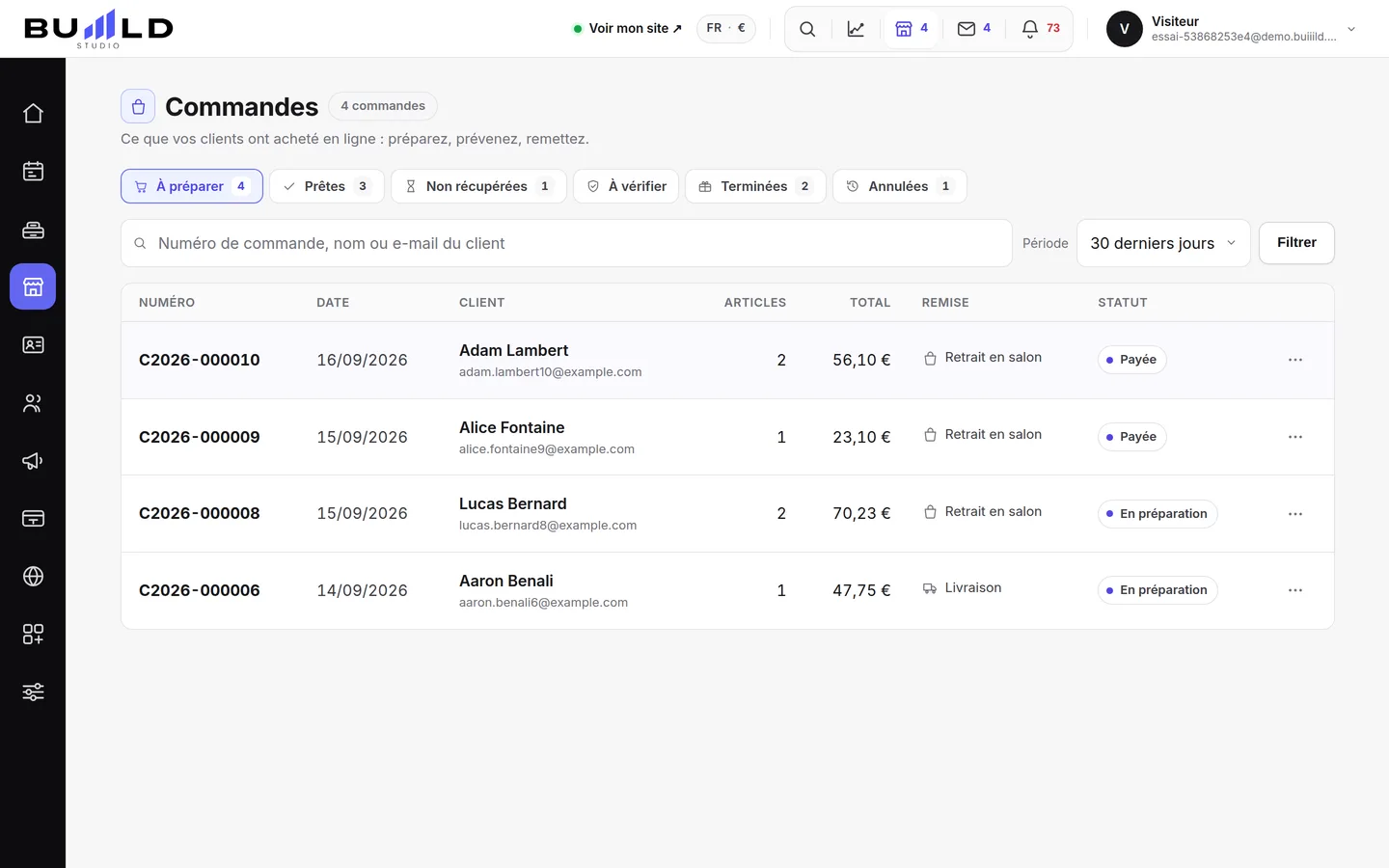Open the calendar icon in sidebar
The height and width of the screenshot is (868, 1389).
point(33,171)
